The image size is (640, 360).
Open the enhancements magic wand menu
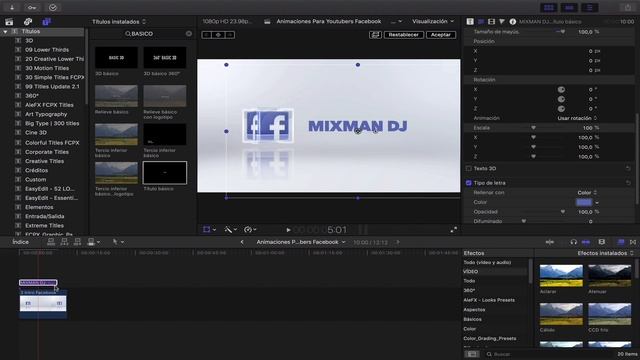231,229
